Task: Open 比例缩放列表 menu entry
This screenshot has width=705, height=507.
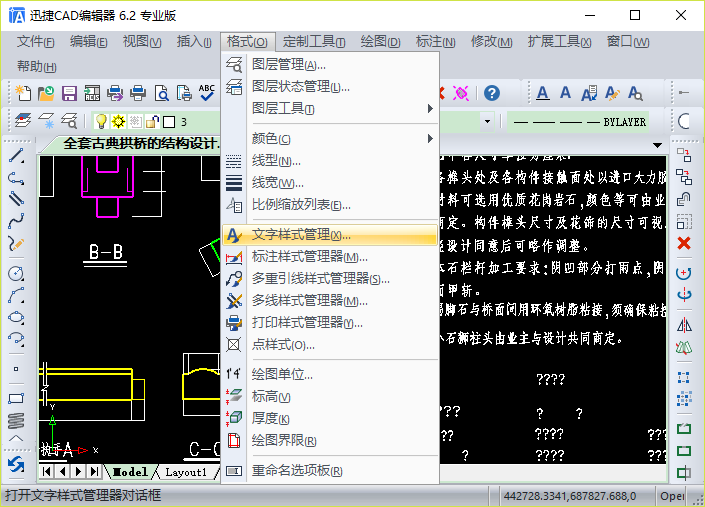Action: [x=330, y=205]
